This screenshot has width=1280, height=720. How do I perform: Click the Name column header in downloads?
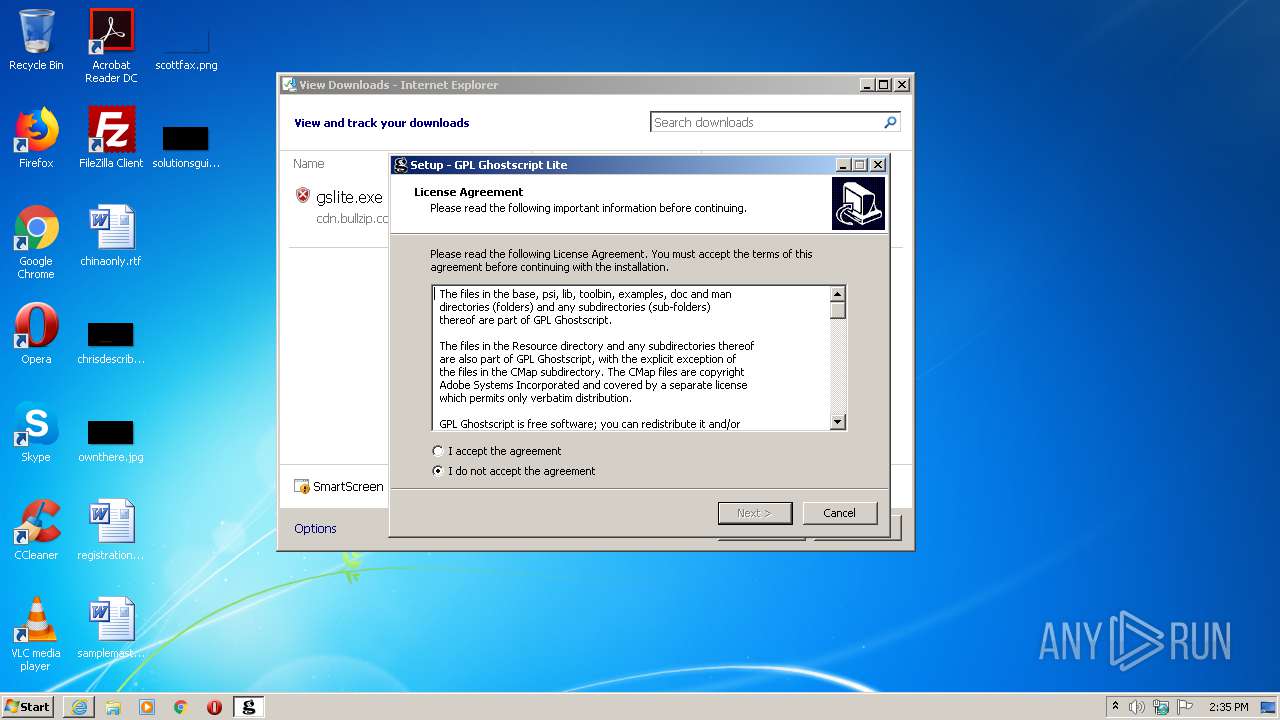coord(308,163)
